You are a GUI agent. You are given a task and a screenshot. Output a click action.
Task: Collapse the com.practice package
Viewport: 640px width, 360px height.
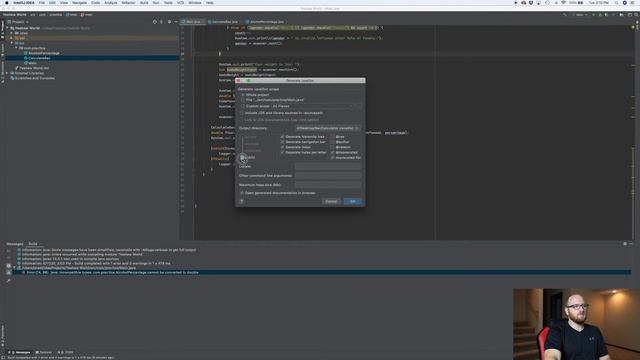pyautogui.click(x=17, y=48)
